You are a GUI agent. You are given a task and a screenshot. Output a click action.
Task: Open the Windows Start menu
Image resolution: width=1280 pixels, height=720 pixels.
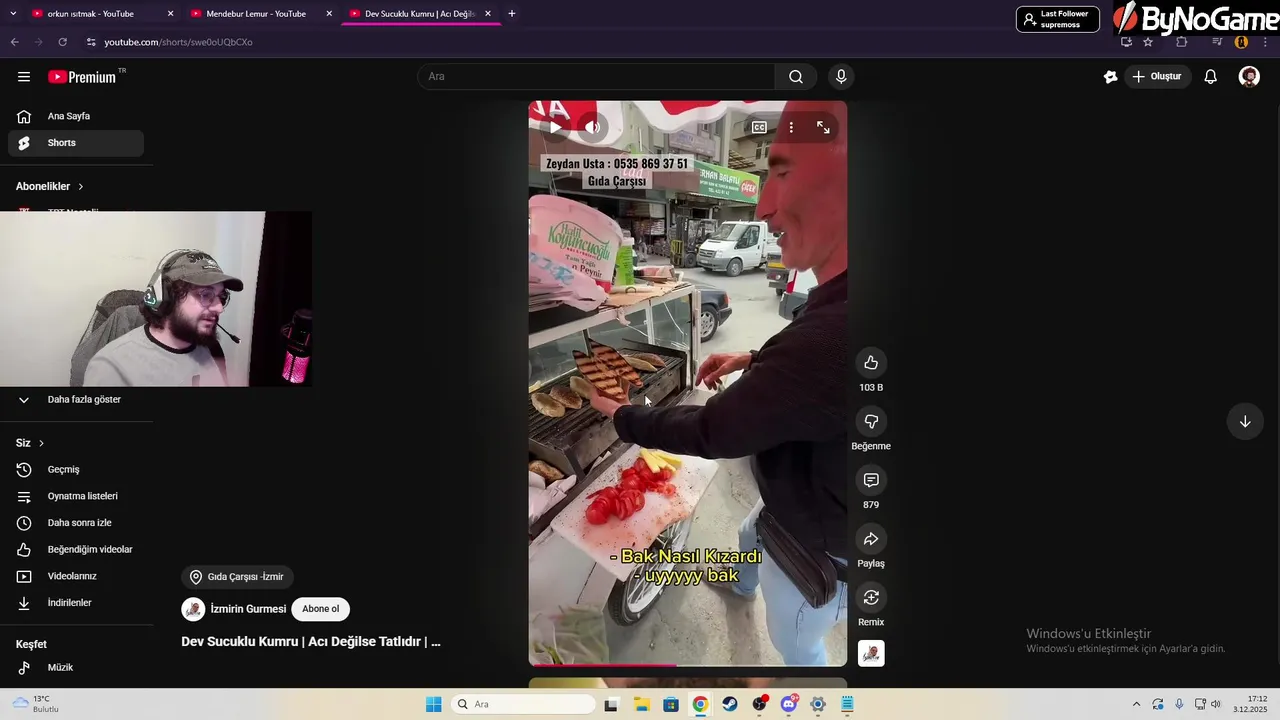[433, 705]
